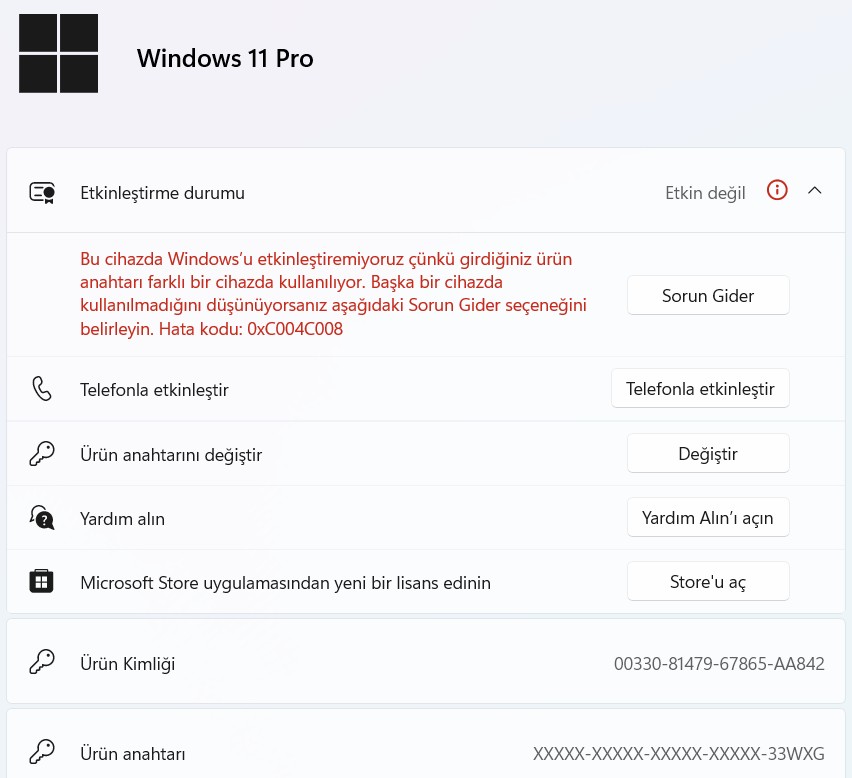Click the Telefonla etkinleştir button

700,388
